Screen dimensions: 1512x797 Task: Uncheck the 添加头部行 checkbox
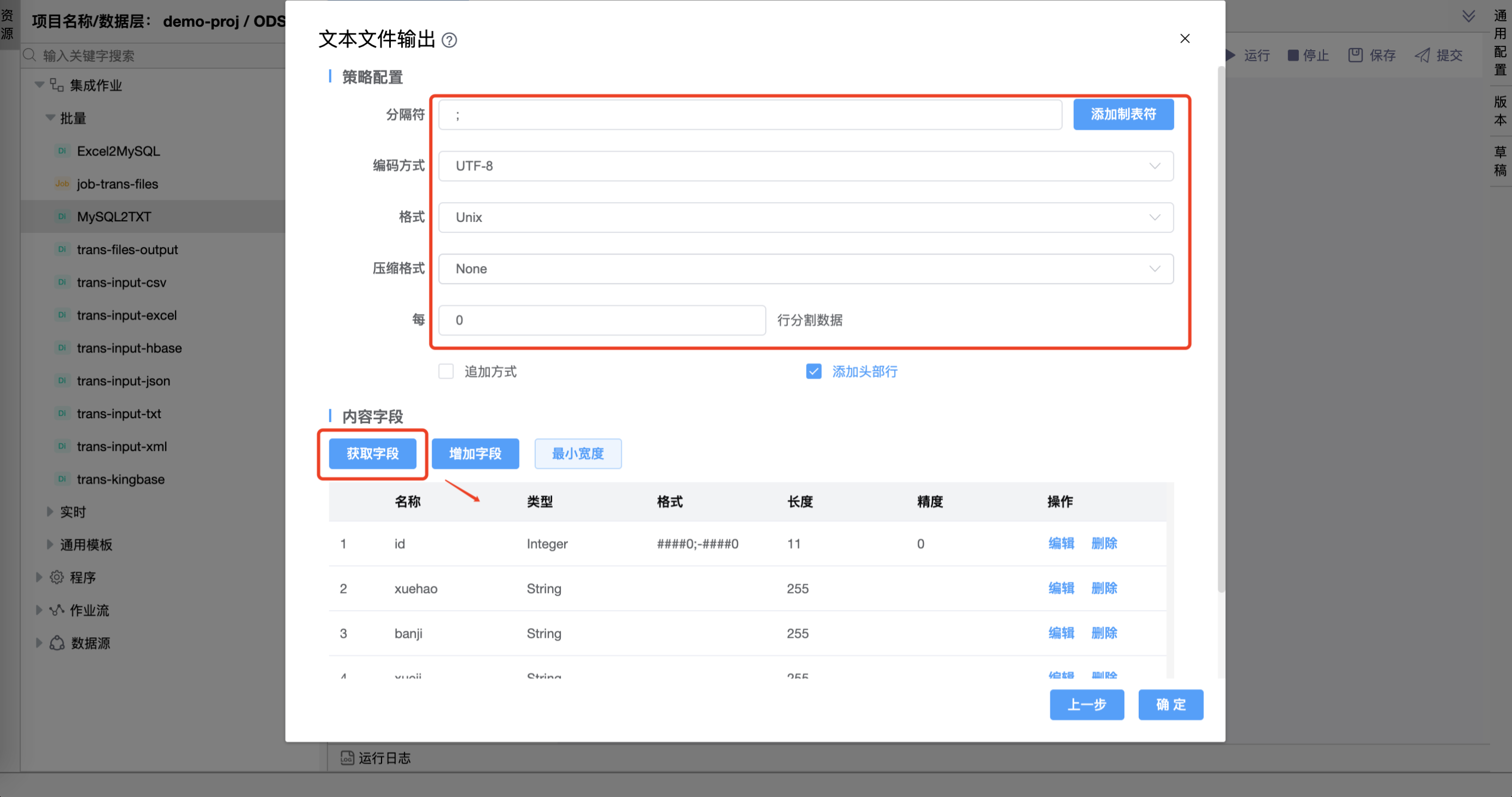pos(814,371)
